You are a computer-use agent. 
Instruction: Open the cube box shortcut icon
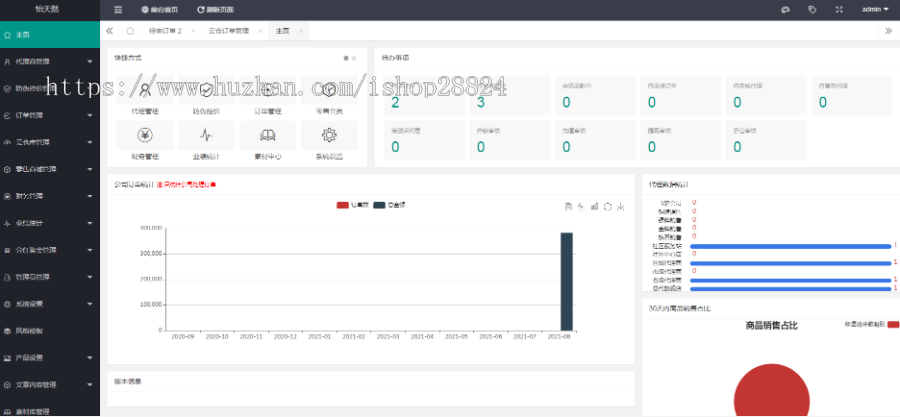329,90
